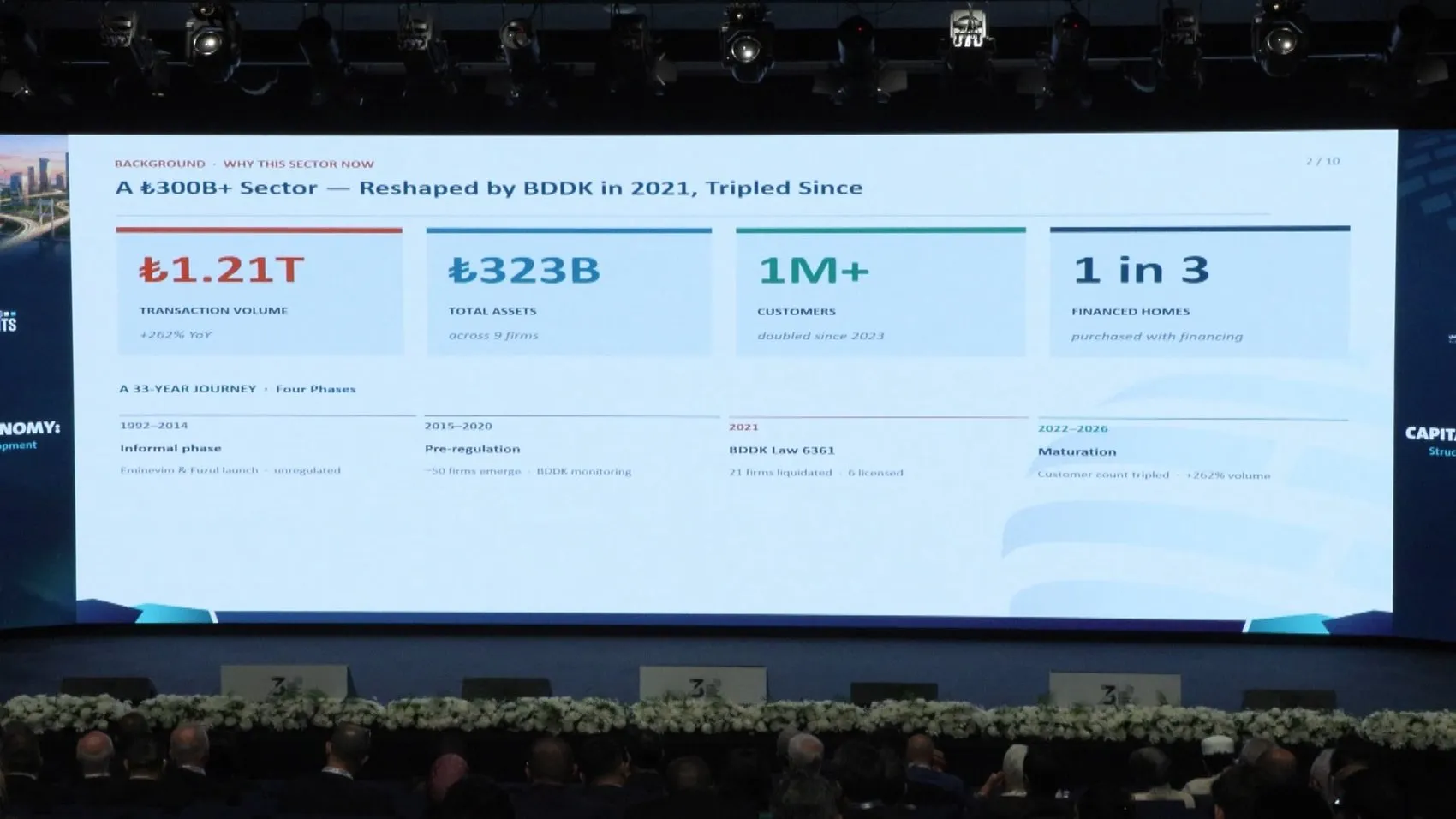Click the BACKGROUND breadcrumb label
Screen dimensions: 1456x819
[x=160, y=164]
